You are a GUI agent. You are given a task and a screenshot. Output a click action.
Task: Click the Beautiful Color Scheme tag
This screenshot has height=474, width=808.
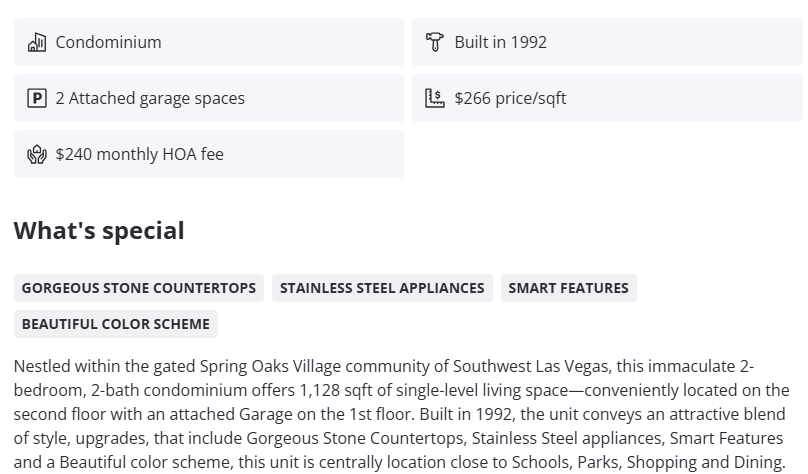pos(116,324)
